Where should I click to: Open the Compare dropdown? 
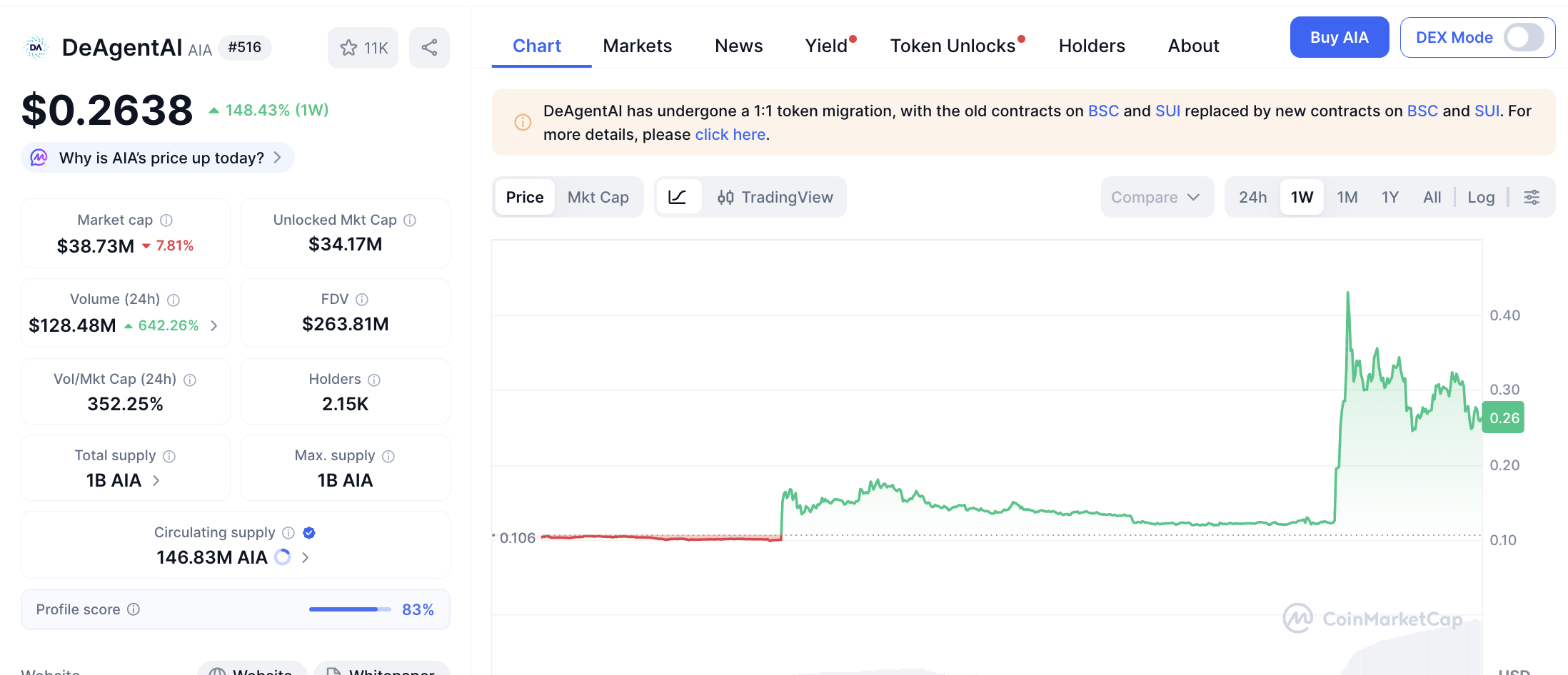coord(1155,197)
